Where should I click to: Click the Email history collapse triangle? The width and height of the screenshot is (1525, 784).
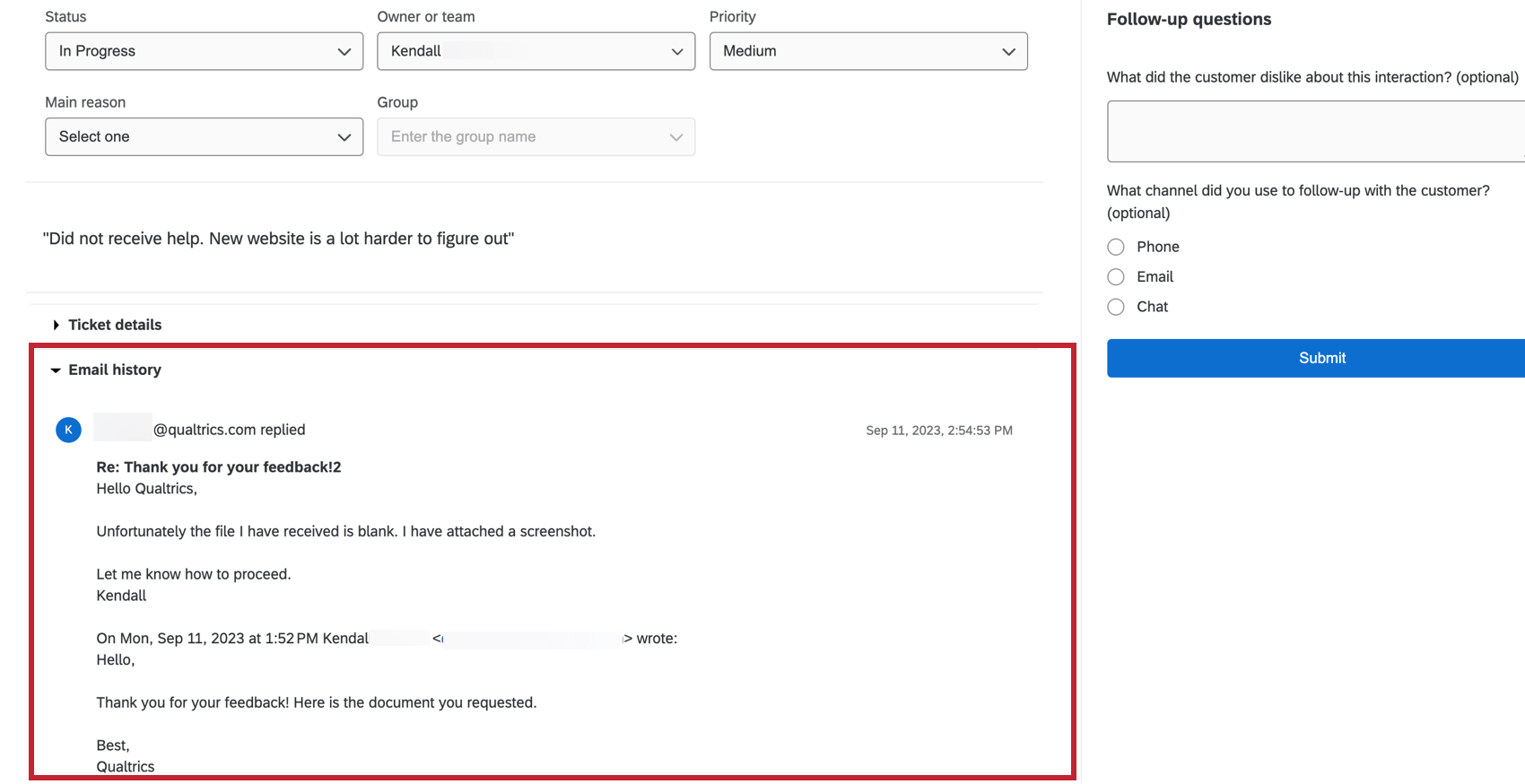57,370
